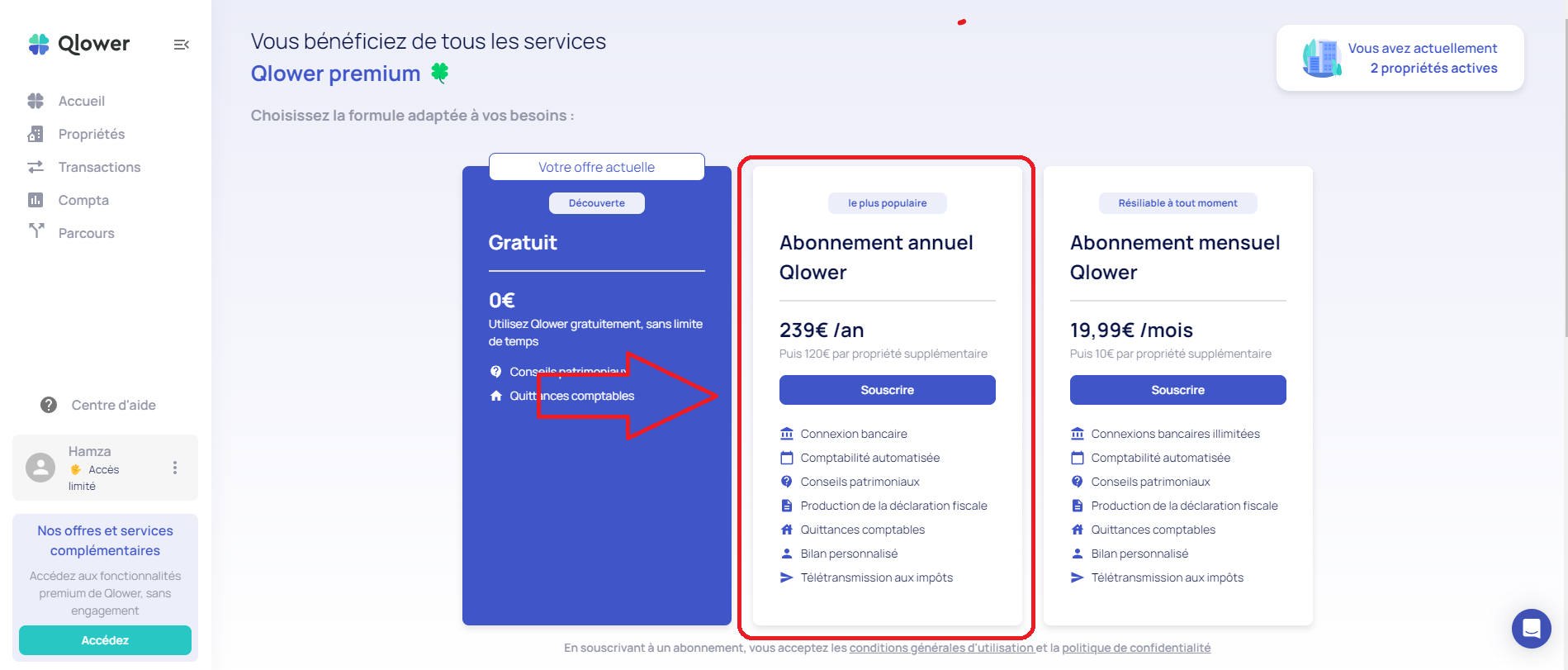Open the conditions générales d'utilisation link
Screen dimensions: 1568x670
click(941, 648)
